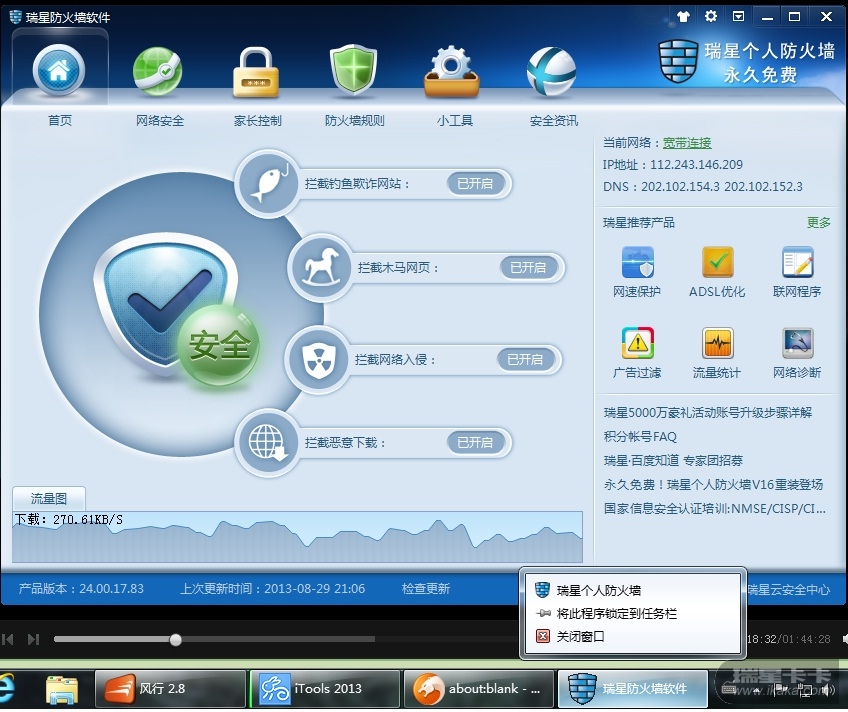
Task: Open the 小工具 gear toolbox icon
Action: (452, 72)
